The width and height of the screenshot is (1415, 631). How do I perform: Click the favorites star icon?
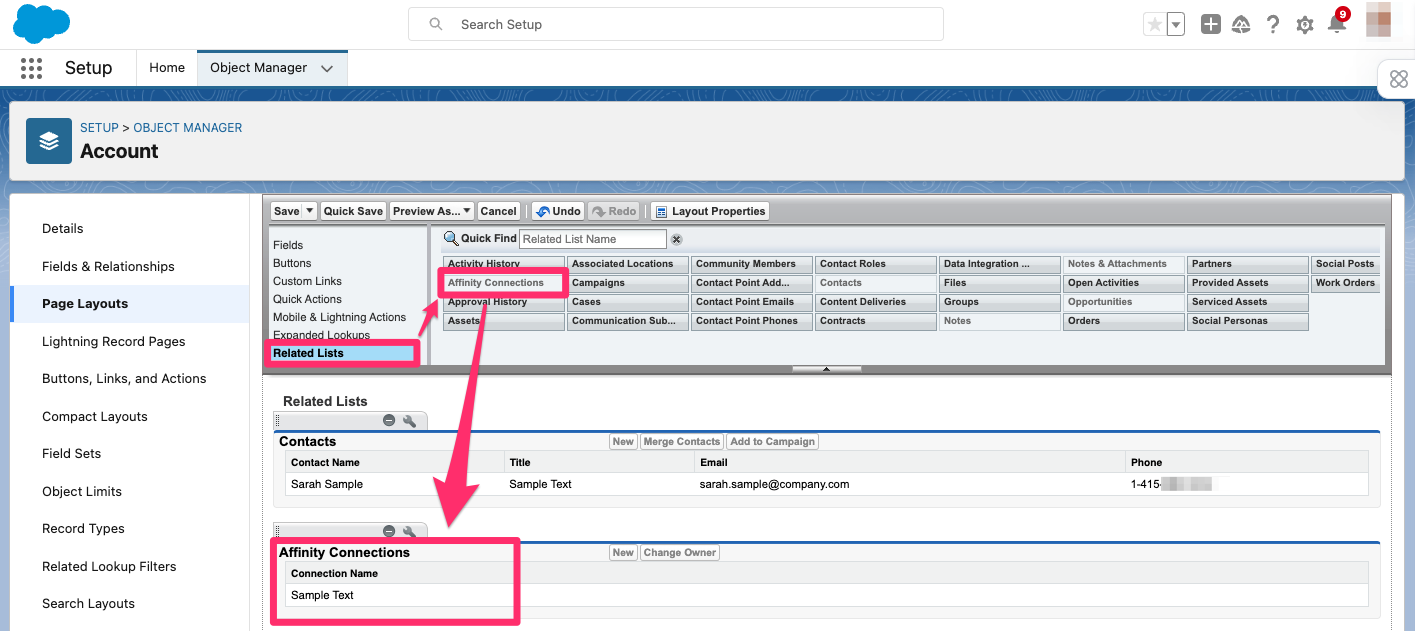pos(1156,24)
